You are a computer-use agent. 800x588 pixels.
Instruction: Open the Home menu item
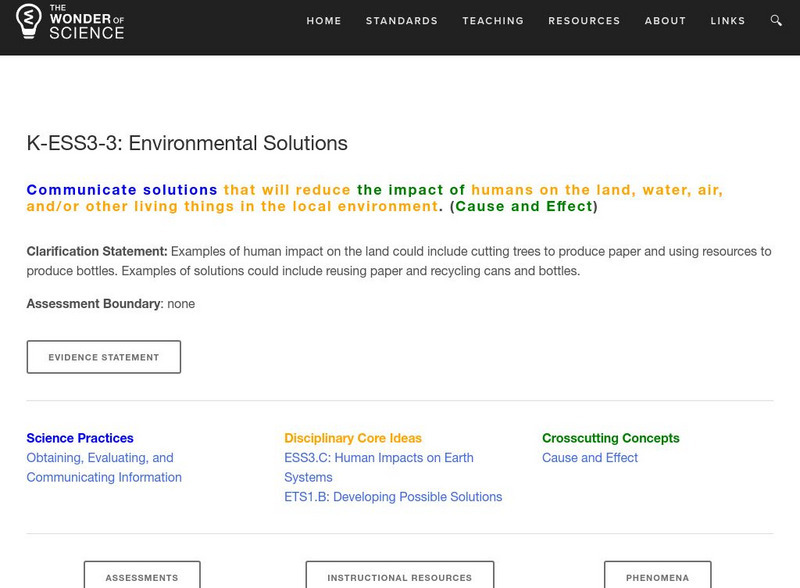click(x=324, y=21)
